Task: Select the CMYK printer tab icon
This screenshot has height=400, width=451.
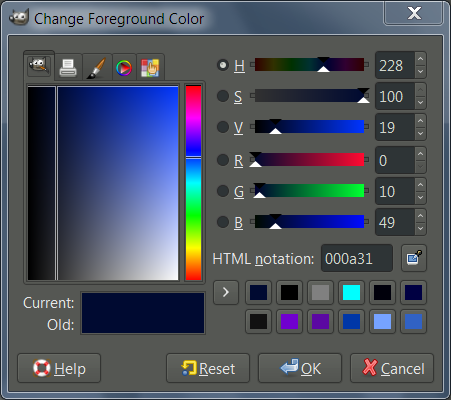Action: tap(68, 67)
